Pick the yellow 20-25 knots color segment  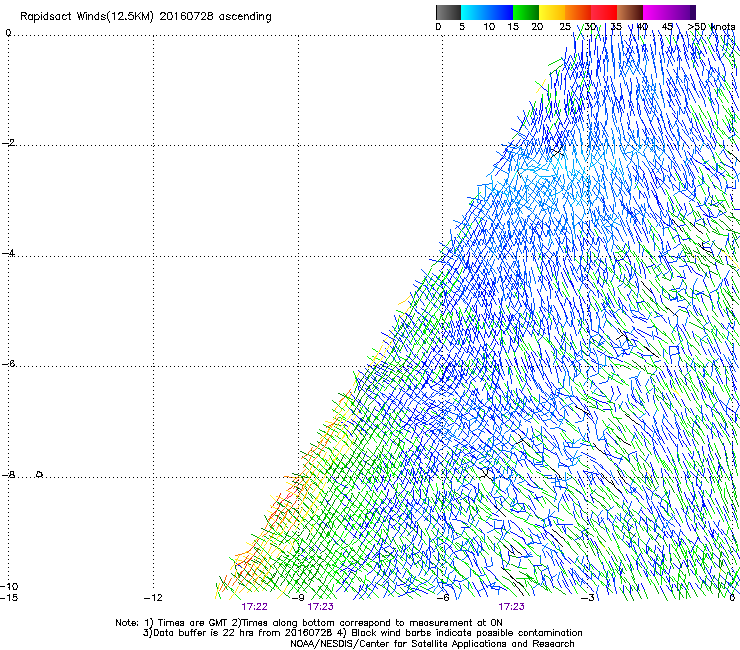pyautogui.click(x=552, y=12)
